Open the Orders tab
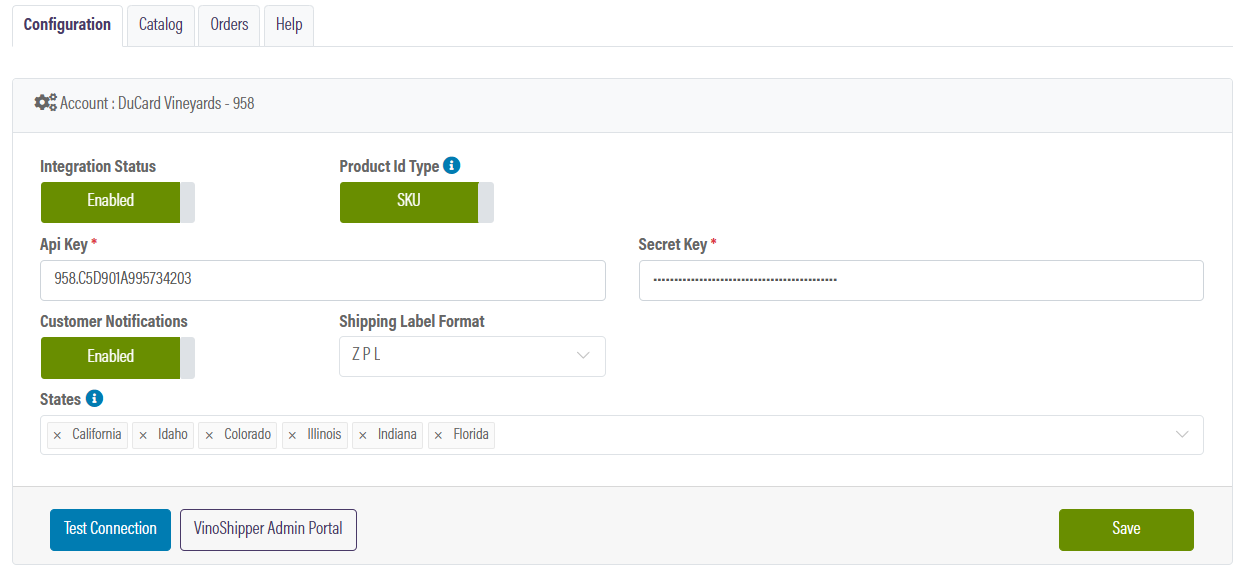Image resolution: width=1239 pixels, height=568 pixels. pyautogui.click(x=229, y=25)
